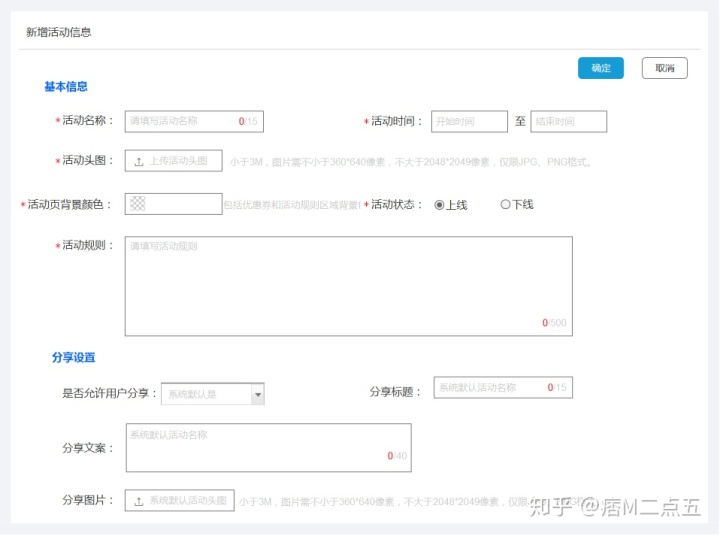The height and width of the screenshot is (536, 720).
Task: Click the 确定 confirm button
Action: click(600, 68)
